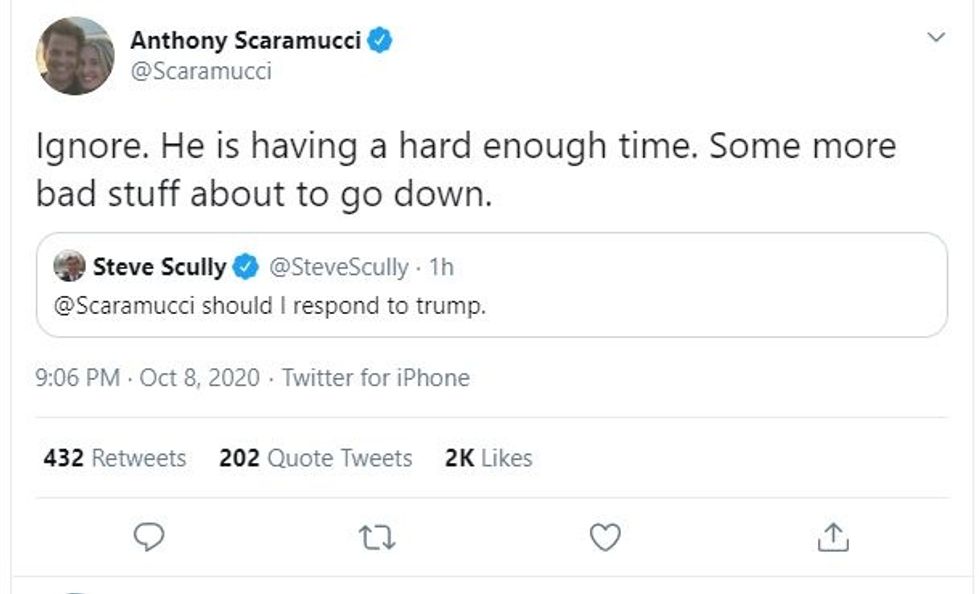Expand the tweet options chevron menu

(936, 38)
